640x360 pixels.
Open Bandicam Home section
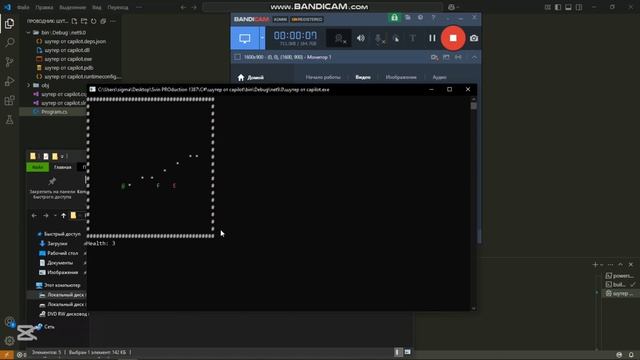click(x=251, y=77)
